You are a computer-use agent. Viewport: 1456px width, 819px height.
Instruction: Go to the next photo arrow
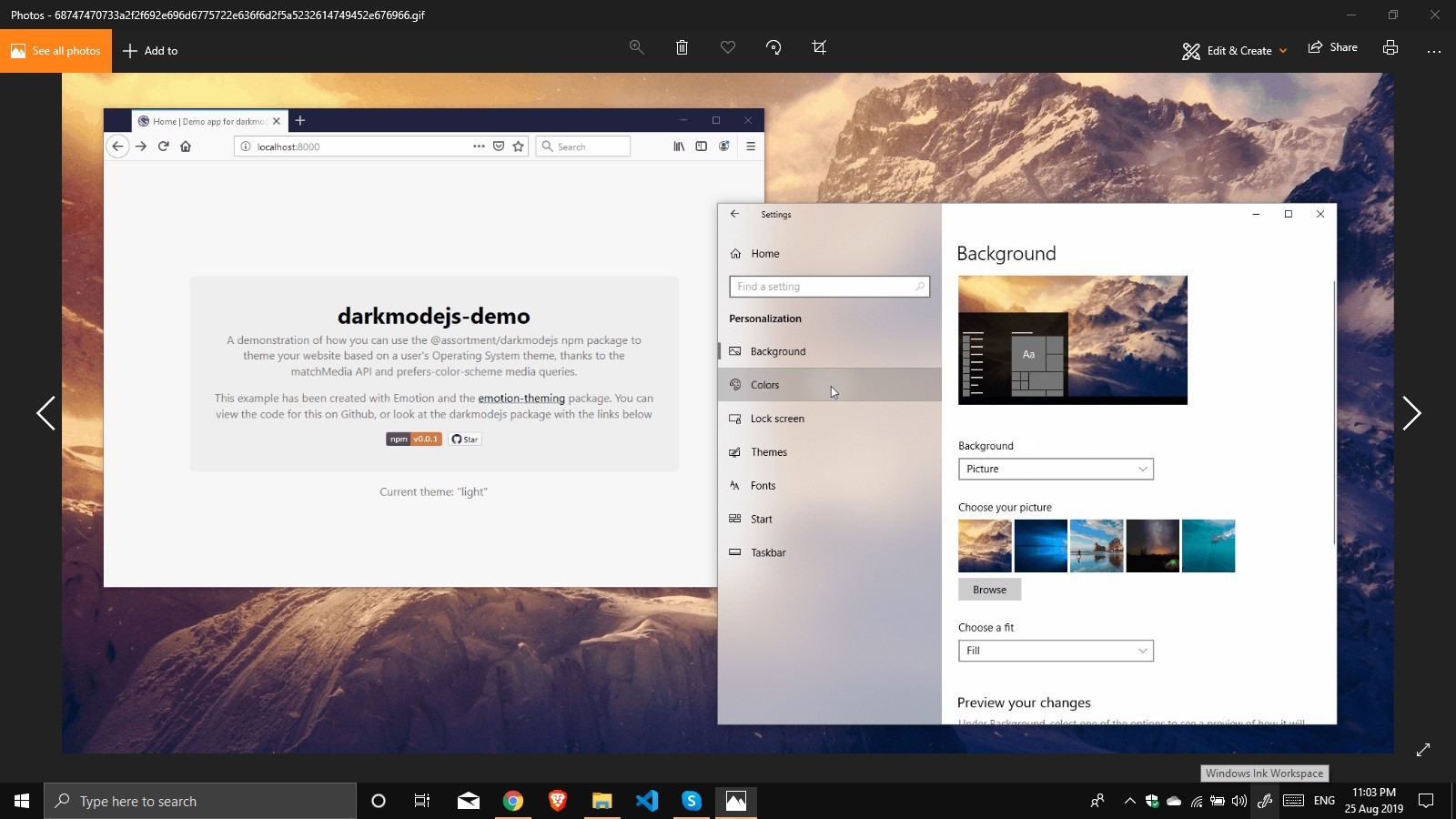click(1411, 413)
